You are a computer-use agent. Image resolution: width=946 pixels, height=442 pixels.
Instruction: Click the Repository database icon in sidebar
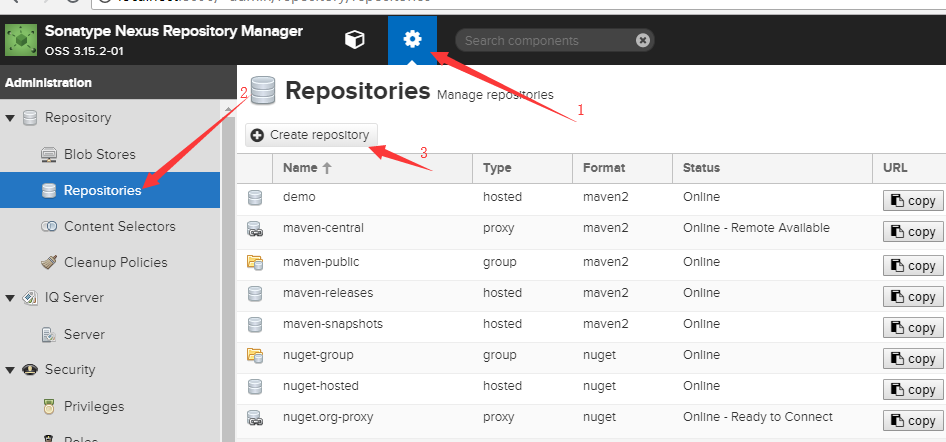click(x=30, y=118)
